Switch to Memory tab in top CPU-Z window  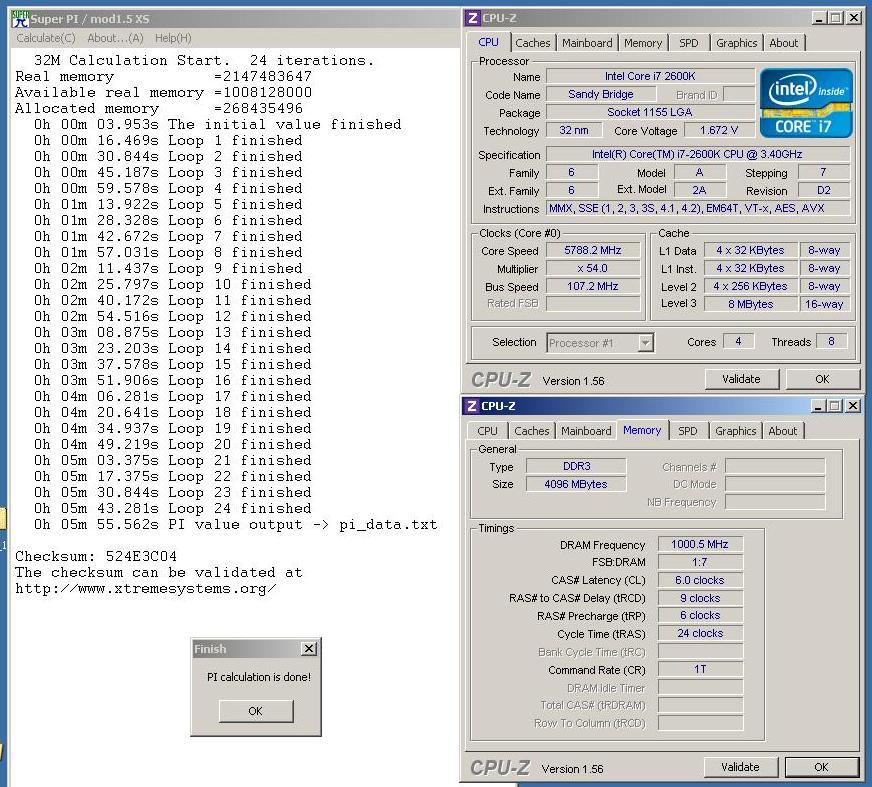click(643, 43)
